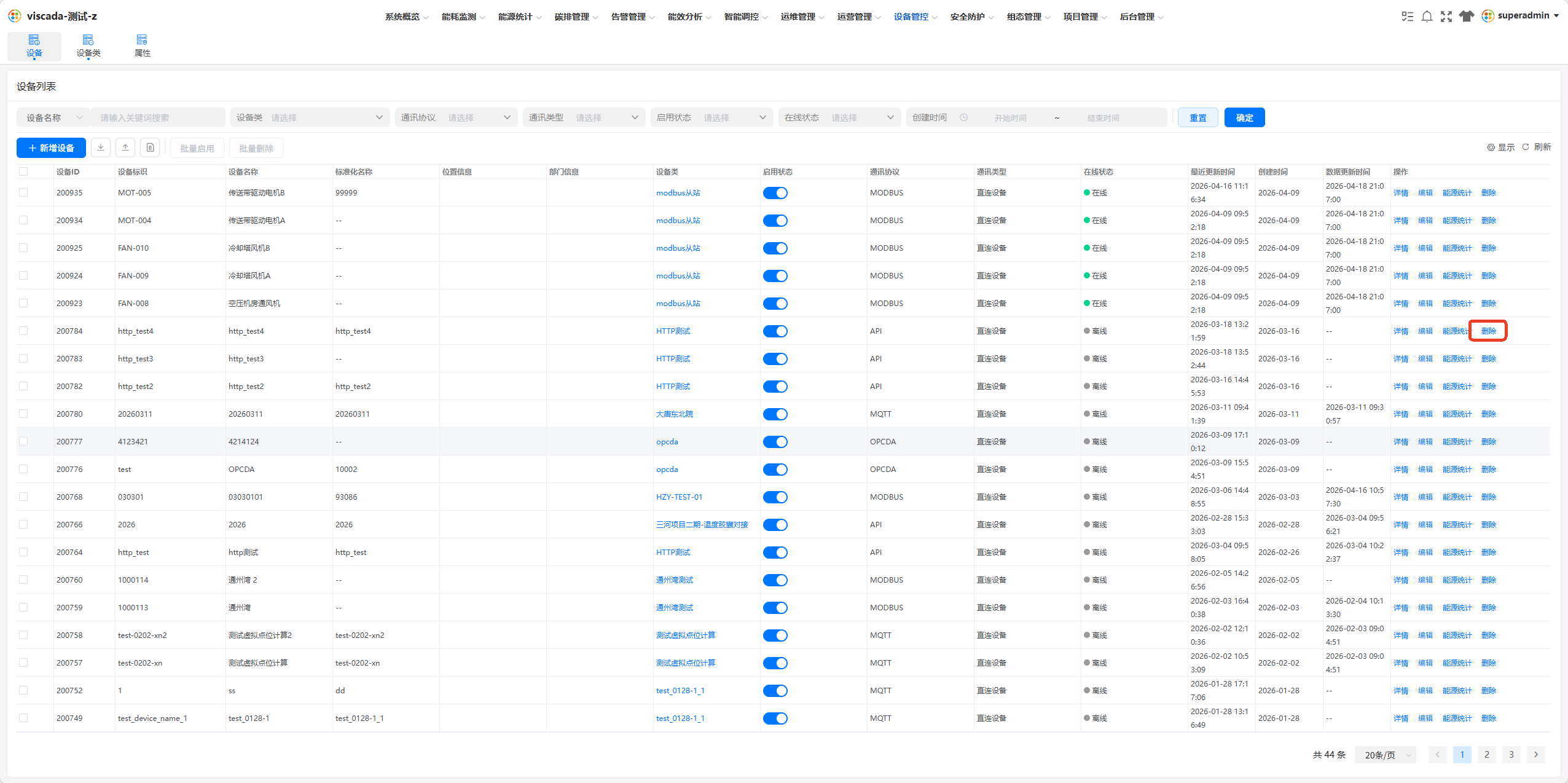Click the 重置 button
Viewport: 1568px width, 783px height.
[x=1198, y=117]
